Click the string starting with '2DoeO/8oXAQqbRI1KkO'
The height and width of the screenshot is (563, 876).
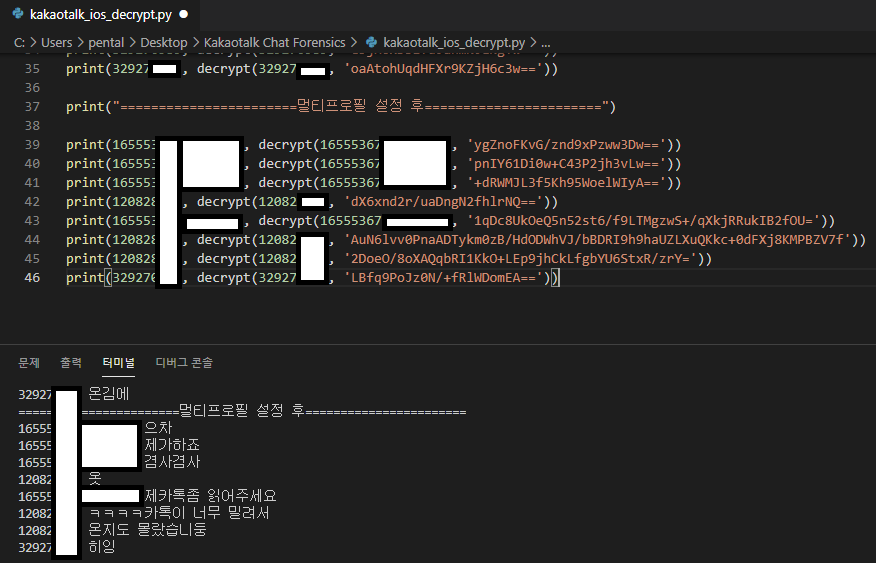[x=520, y=259]
